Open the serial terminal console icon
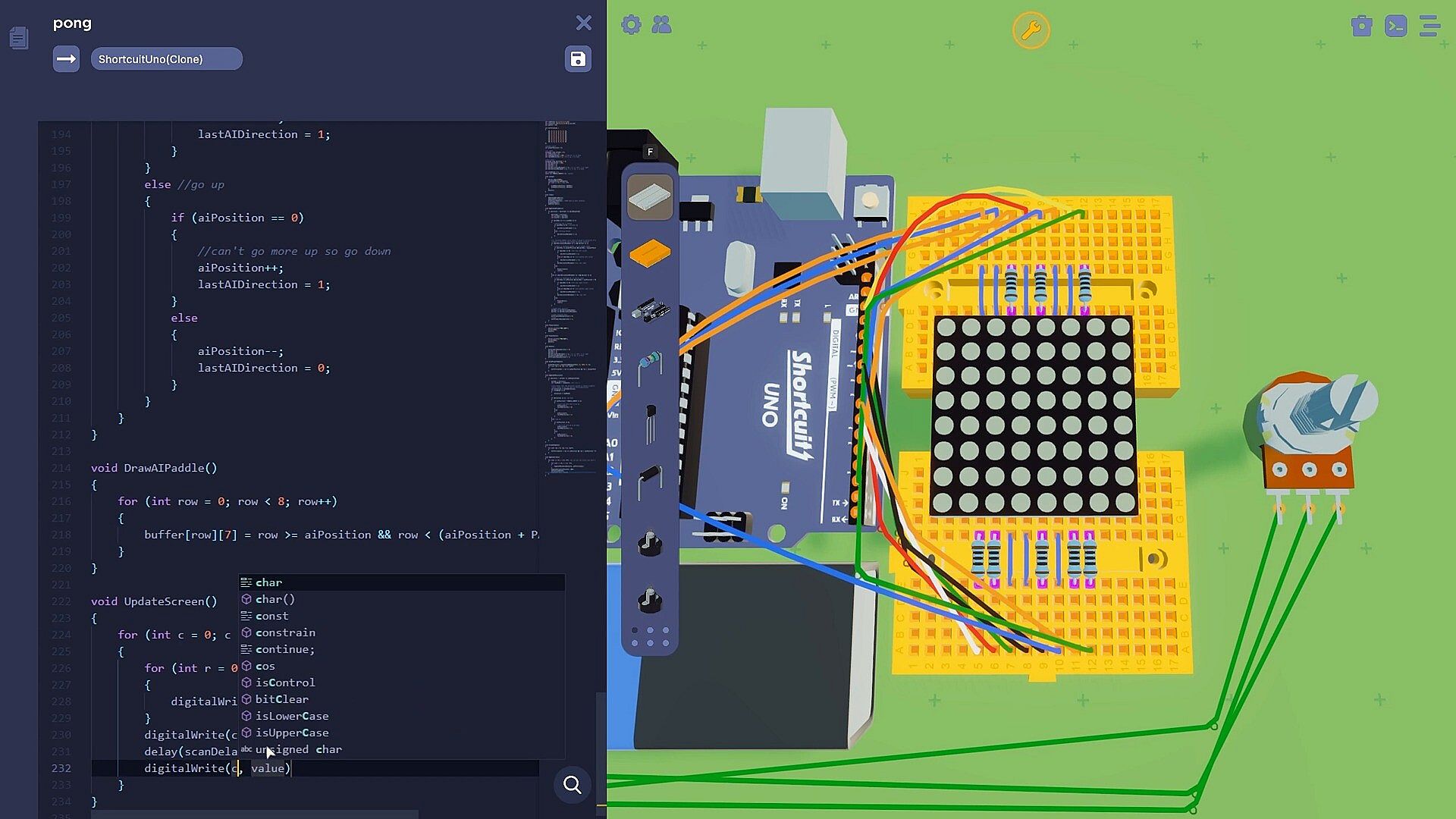 pyautogui.click(x=1395, y=27)
